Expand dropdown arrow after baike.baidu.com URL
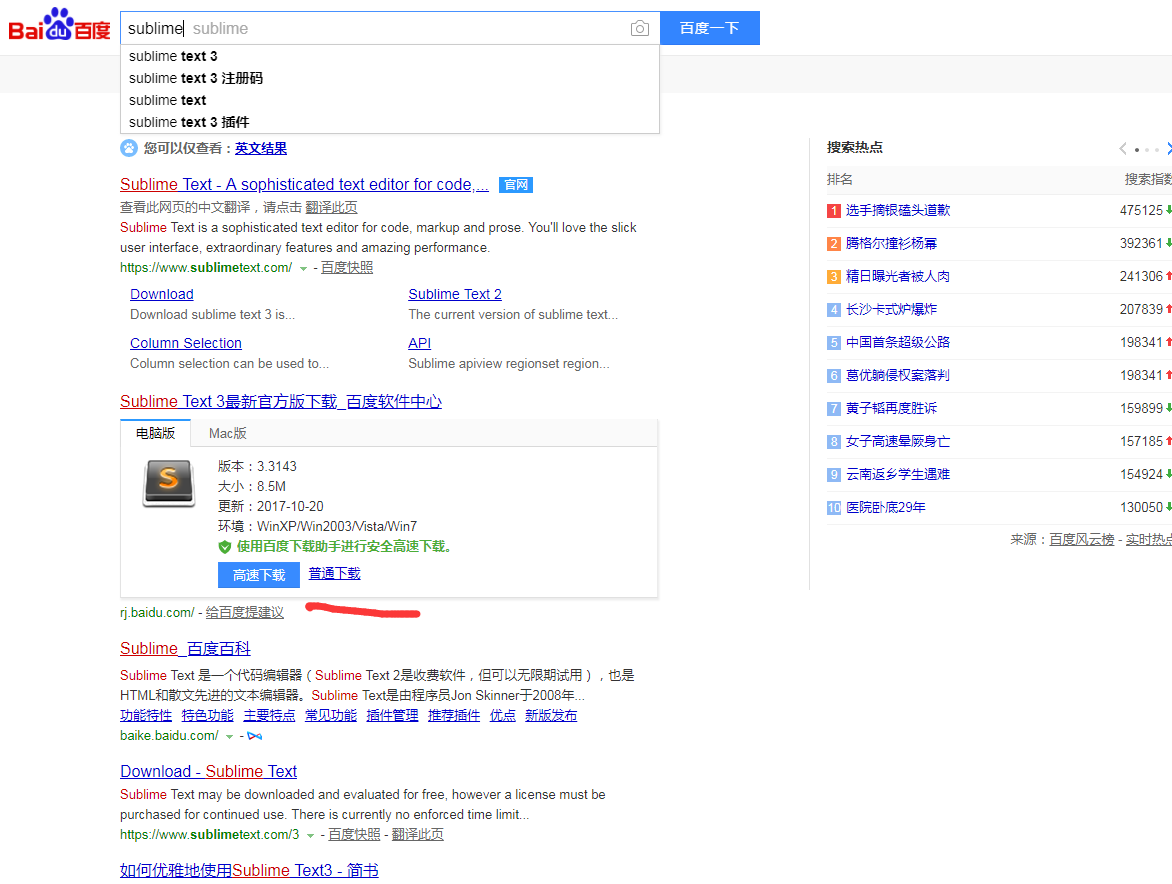The width and height of the screenshot is (1172, 884). pyautogui.click(x=229, y=737)
